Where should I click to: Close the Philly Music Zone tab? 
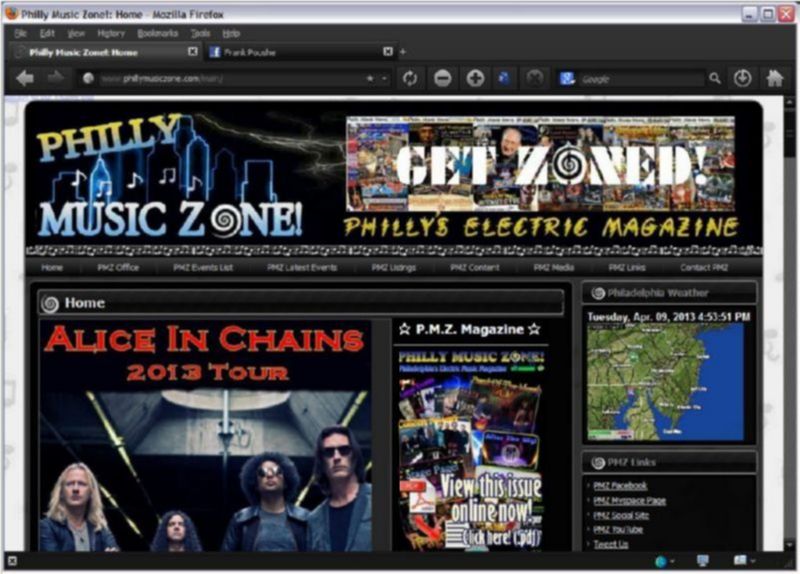point(192,52)
